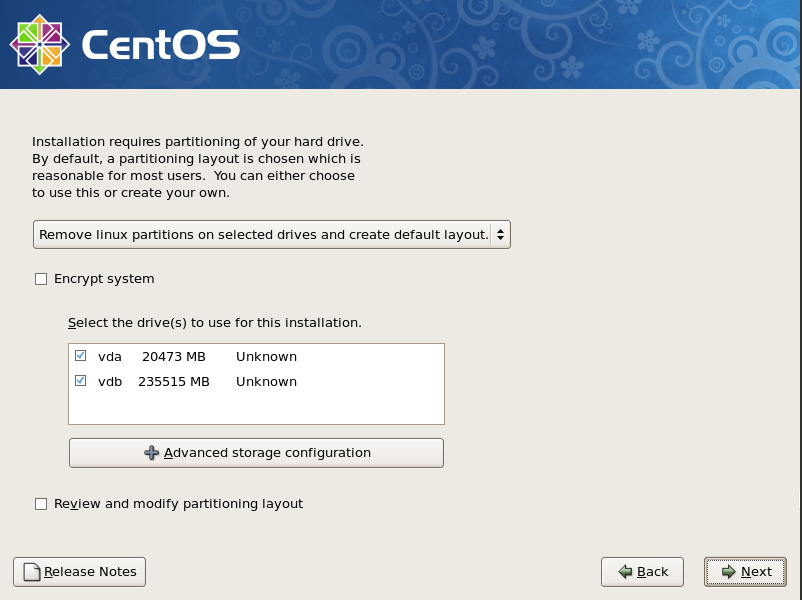Uncheck the vda drive checkbox
802x601 pixels.
[80, 355]
